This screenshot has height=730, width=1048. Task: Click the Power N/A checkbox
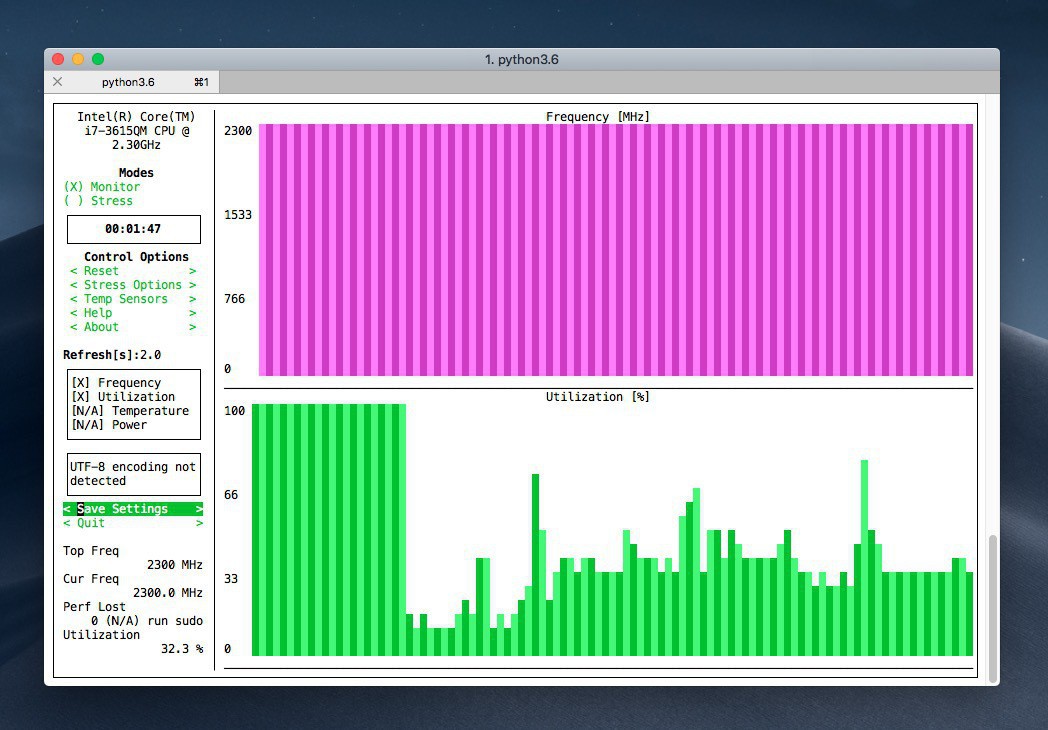click(109, 425)
